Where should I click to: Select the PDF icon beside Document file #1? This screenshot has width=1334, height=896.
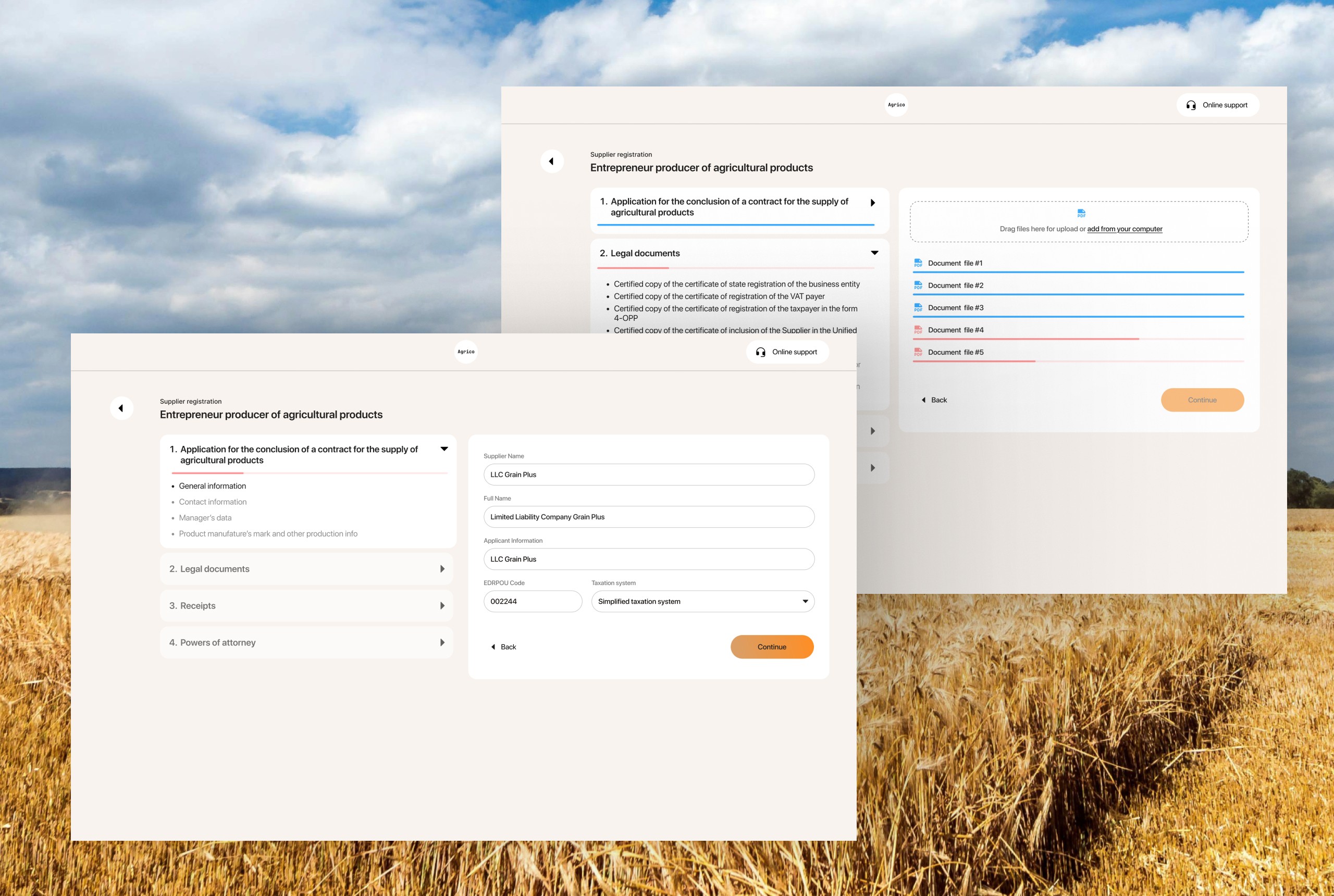[919, 263]
